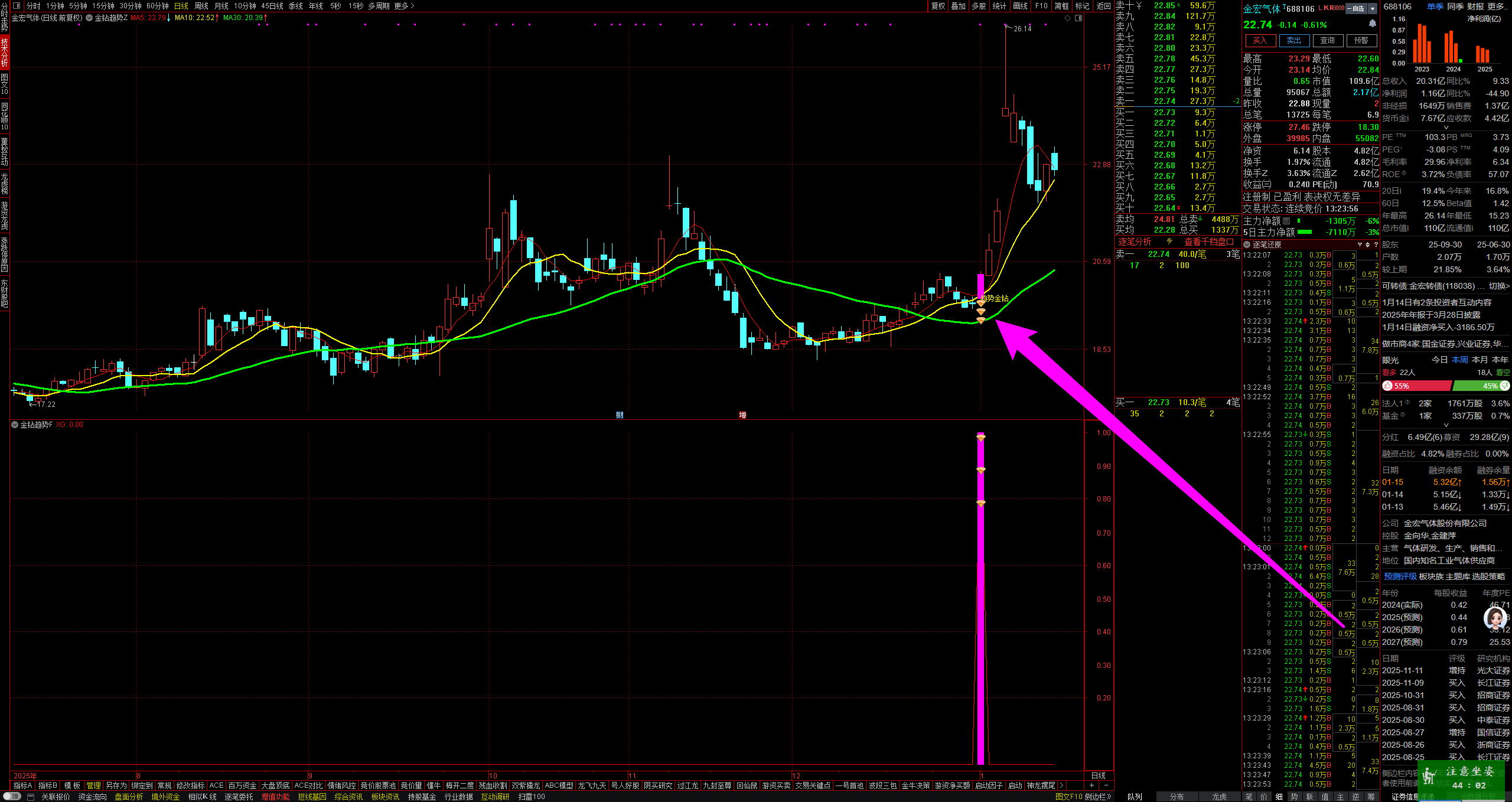This screenshot has height=802, width=1512.
Task: Open the 查看千档盘口 link
Action: pyautogui.click(x=1208, y=242)
